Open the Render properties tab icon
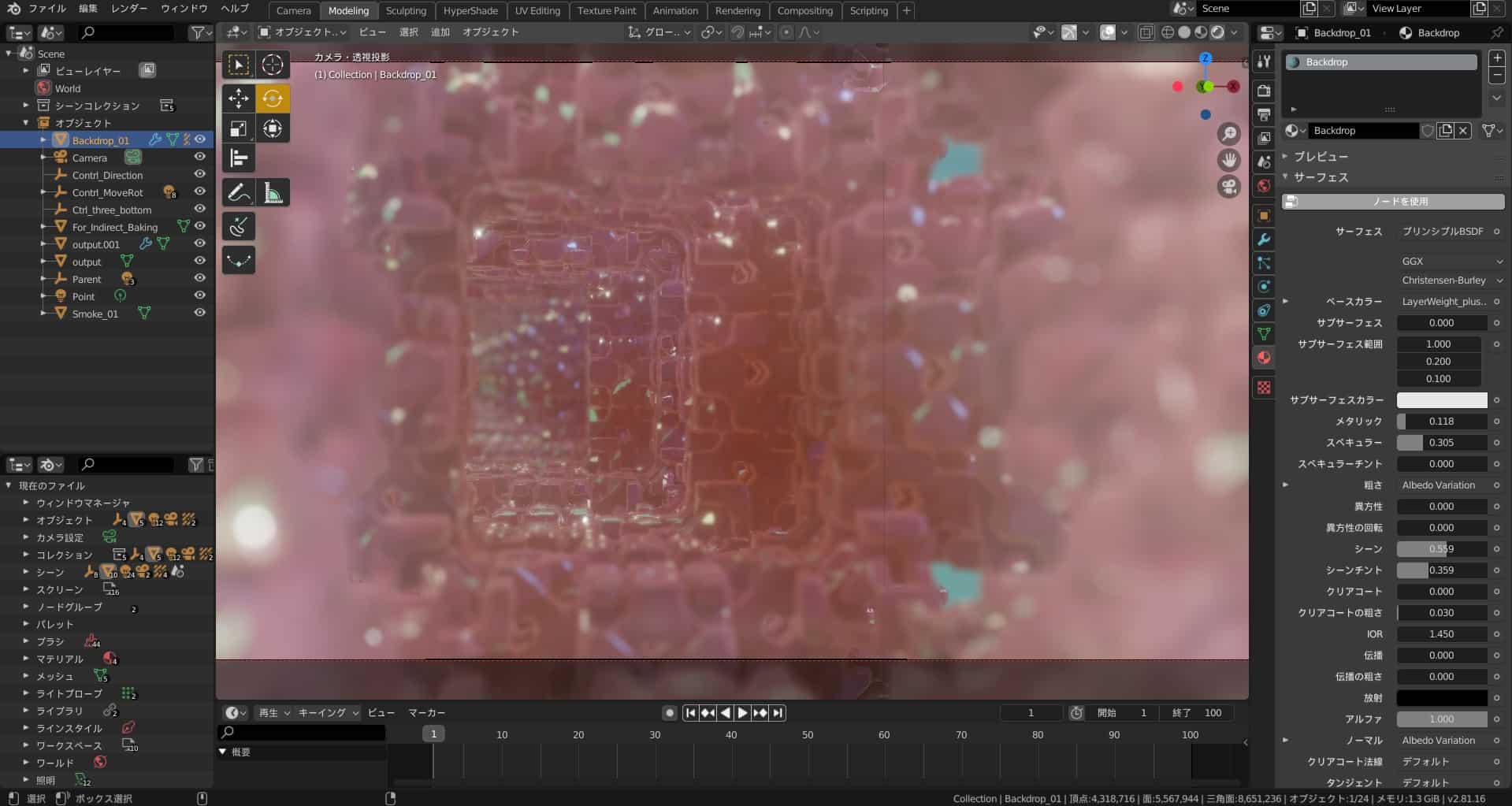Viewport: 1512px width, 806px height. pos(1264,91)
